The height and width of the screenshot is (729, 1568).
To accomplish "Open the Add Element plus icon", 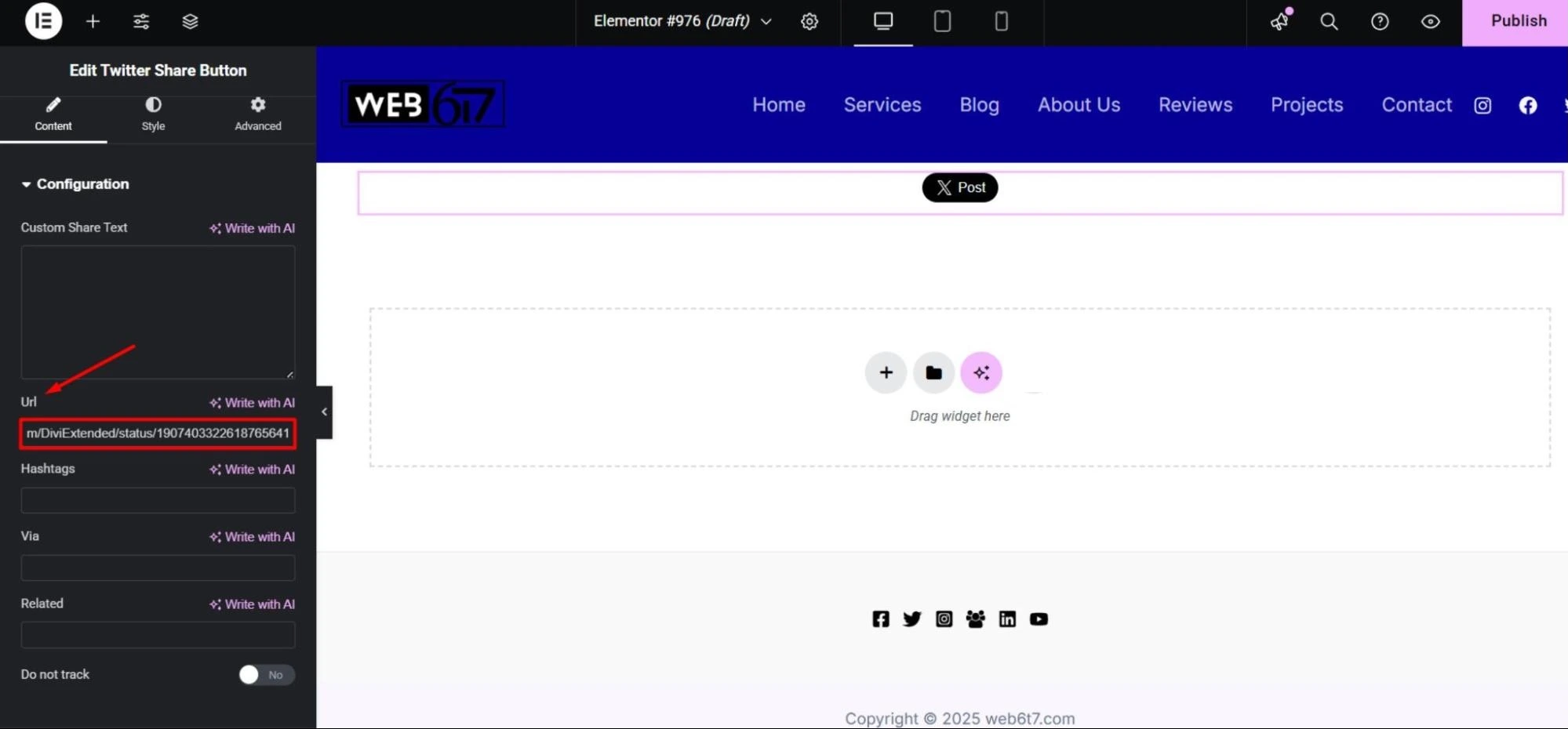I will click(93, 21).
